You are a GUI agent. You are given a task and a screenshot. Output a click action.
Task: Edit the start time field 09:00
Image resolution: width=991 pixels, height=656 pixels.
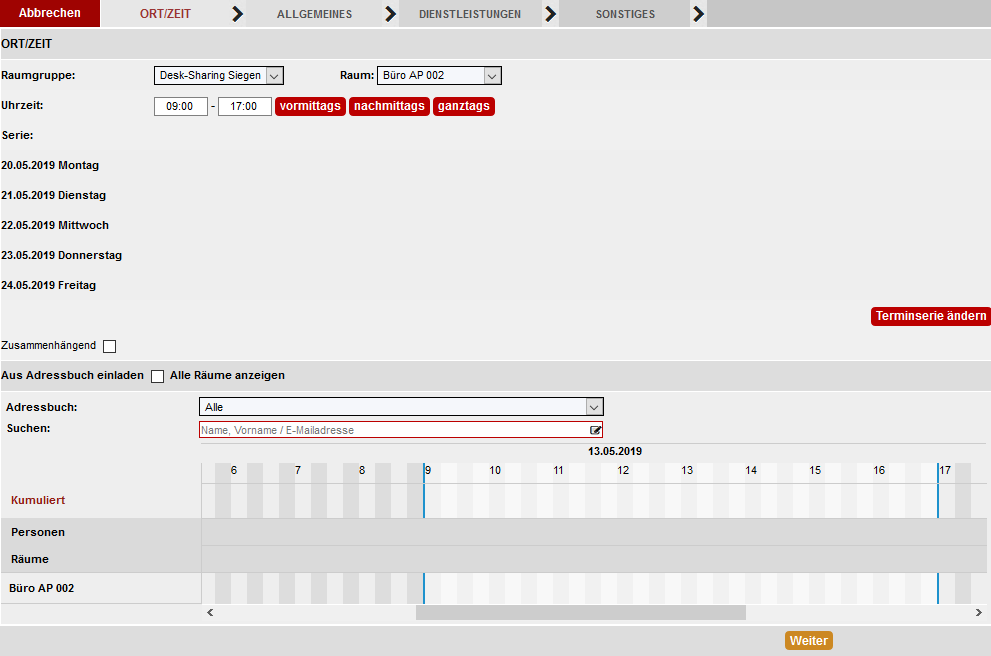(x=181, y=106)
